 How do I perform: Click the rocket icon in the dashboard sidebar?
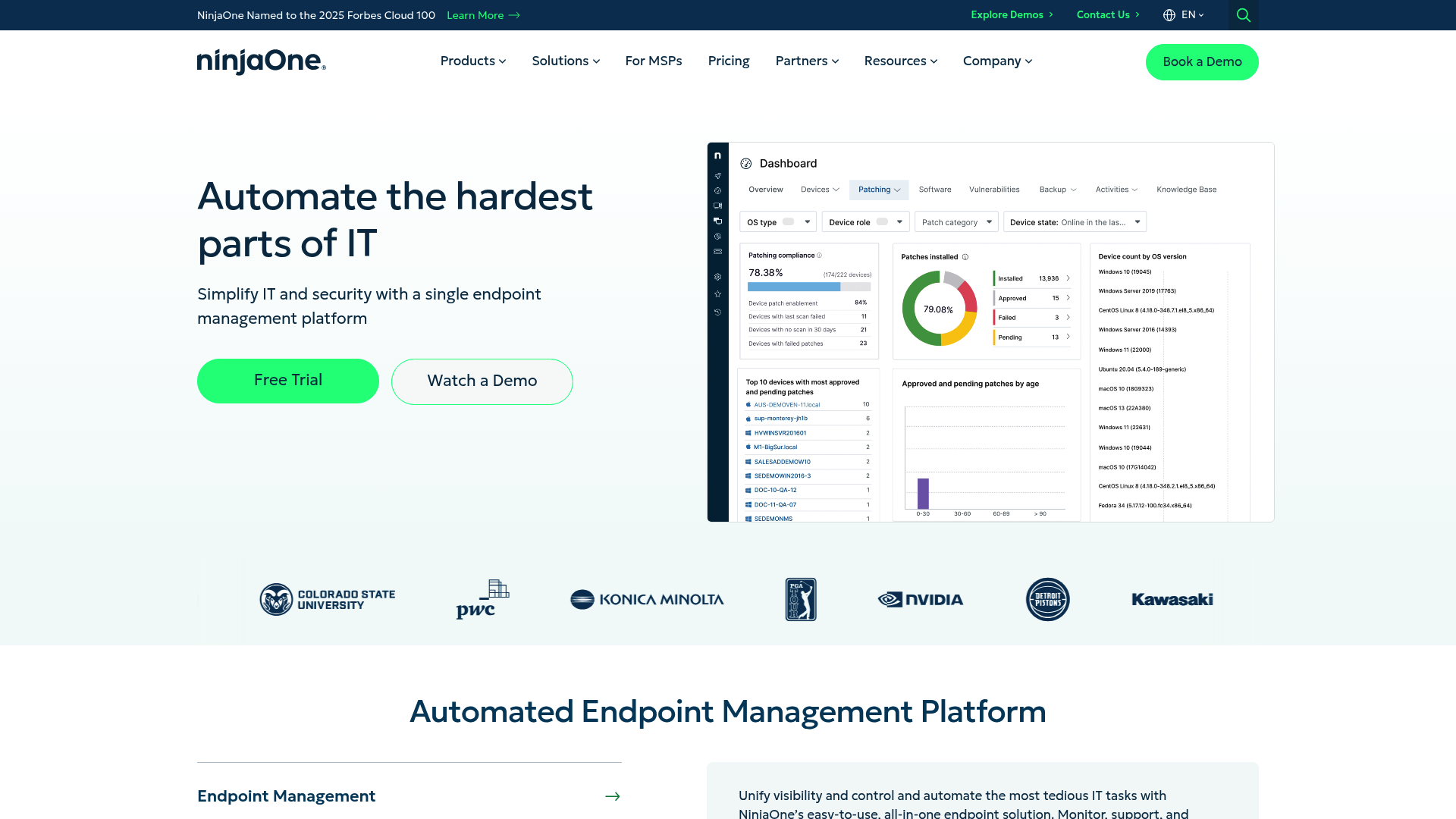point(717,175)
